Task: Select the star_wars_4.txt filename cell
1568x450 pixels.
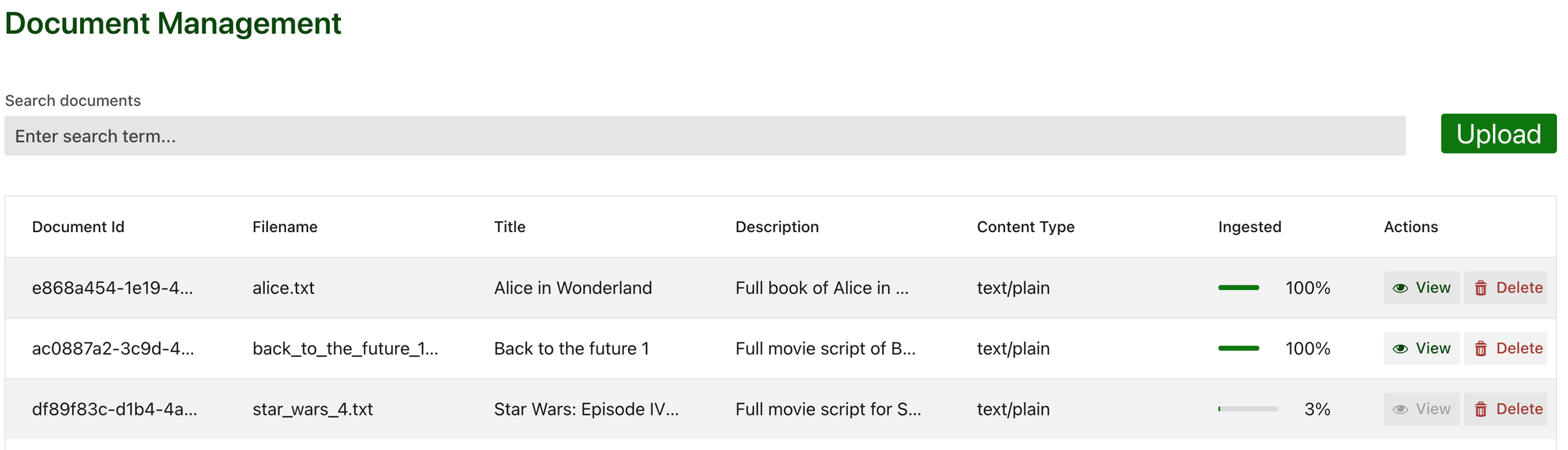Action: pos(313,409)
